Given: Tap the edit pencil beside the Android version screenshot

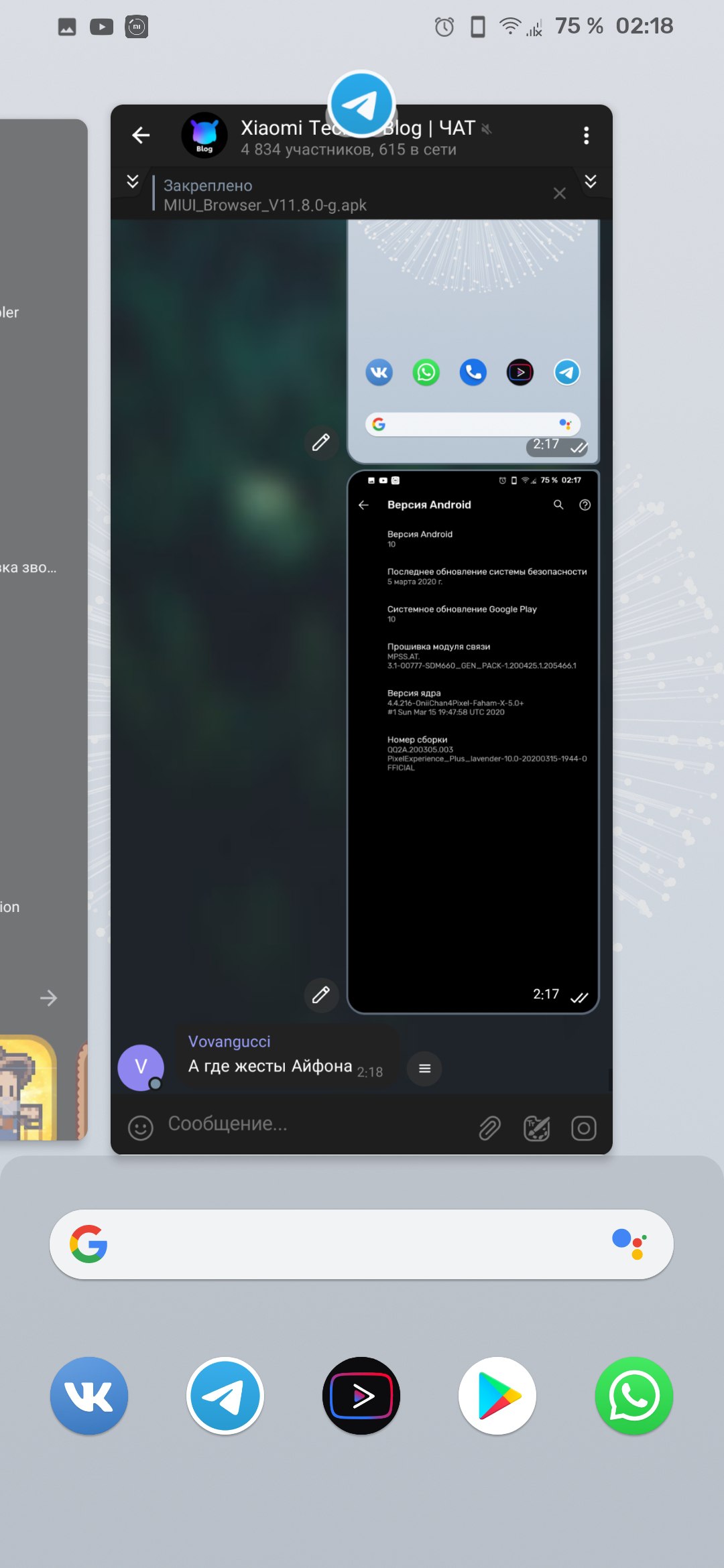Looking at the screenshot, I should pyautogui.click(x=321, y=994).
